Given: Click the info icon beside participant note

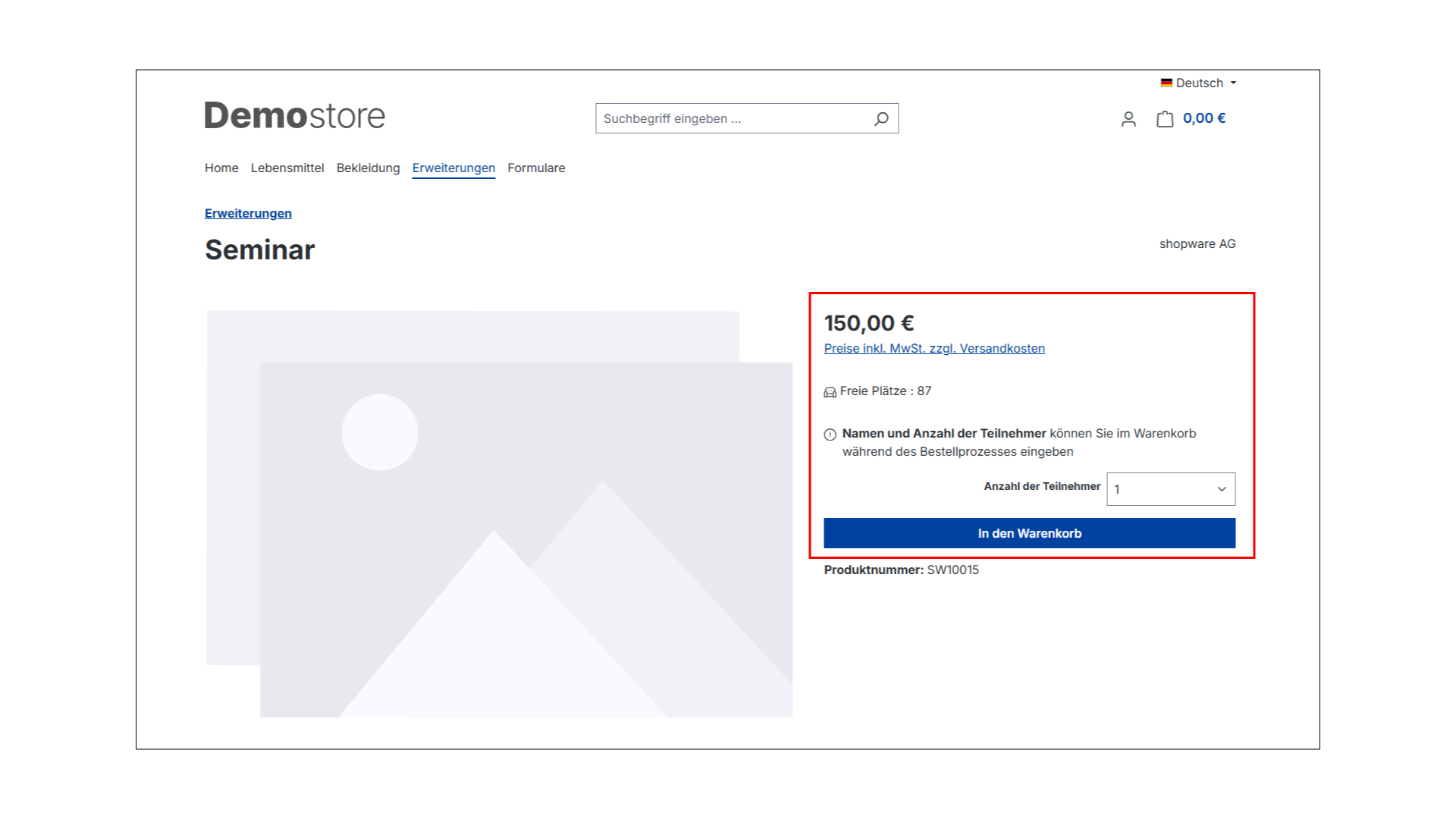Looking at the screenshot, I should tap(830, 435).
